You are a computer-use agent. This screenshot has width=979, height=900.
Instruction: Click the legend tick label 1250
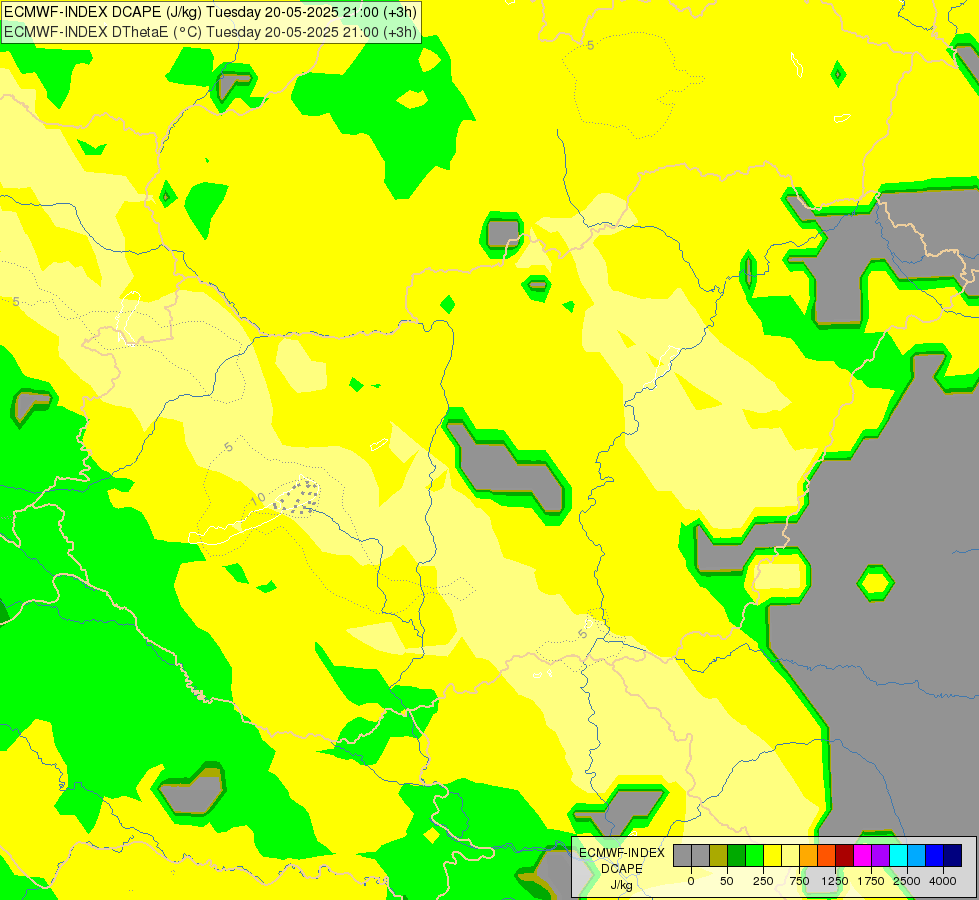[x=835, y=881]
